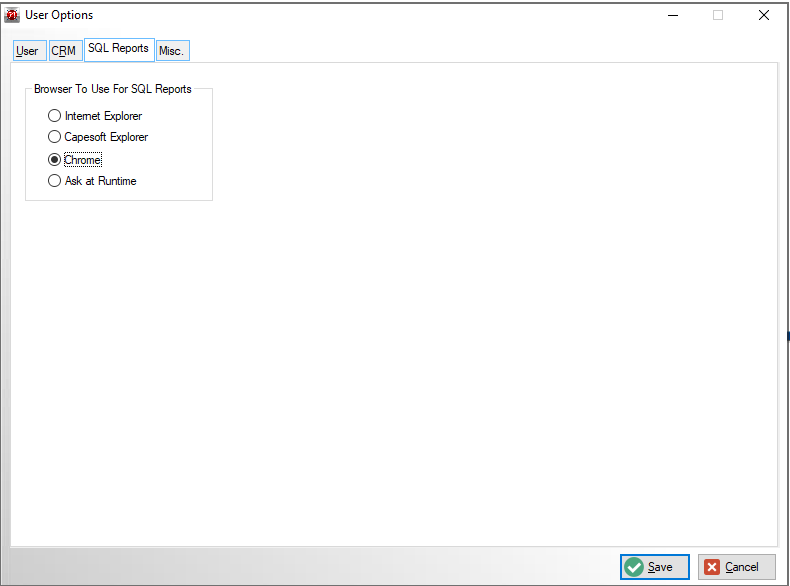Close the User Options window
The image size is (790, 586).
coord(764,15)
